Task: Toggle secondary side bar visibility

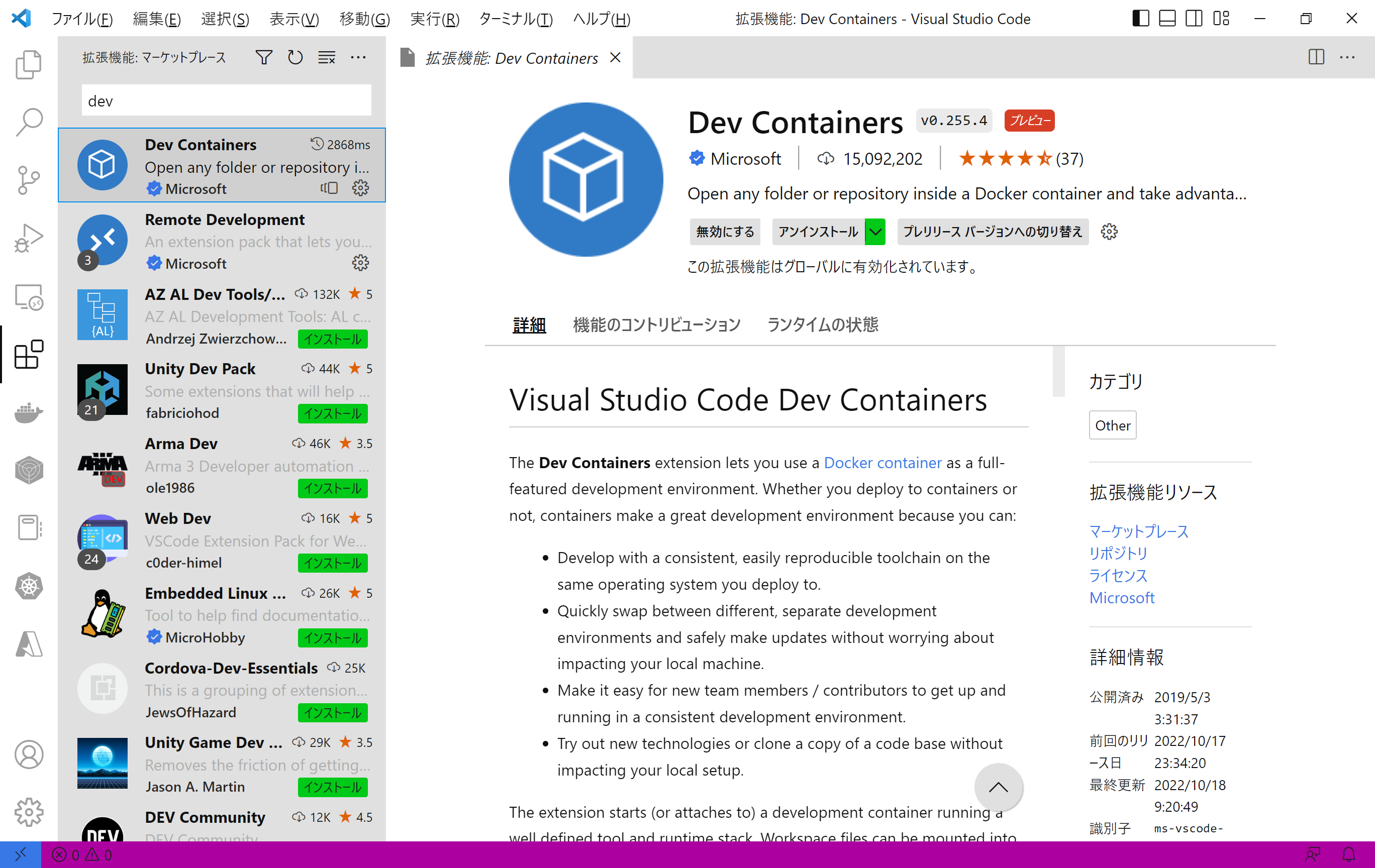Action: tap(1194, 19)
